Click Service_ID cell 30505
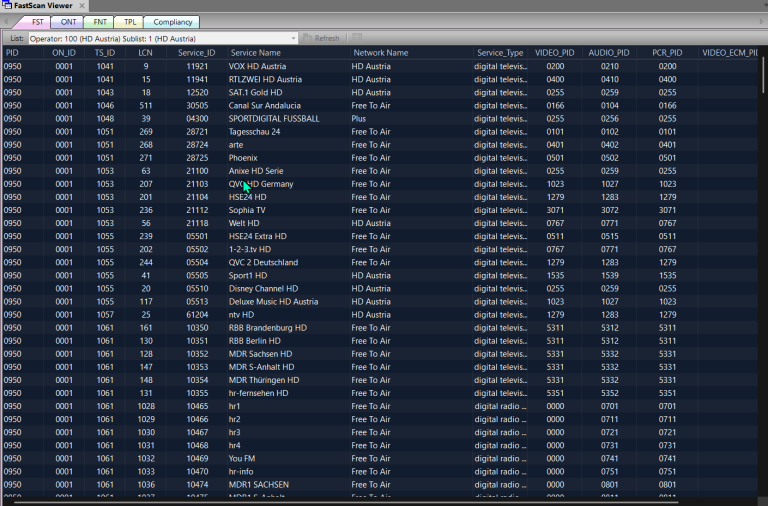768x506 pixels. pyautogui.click(x=197, y=105)
